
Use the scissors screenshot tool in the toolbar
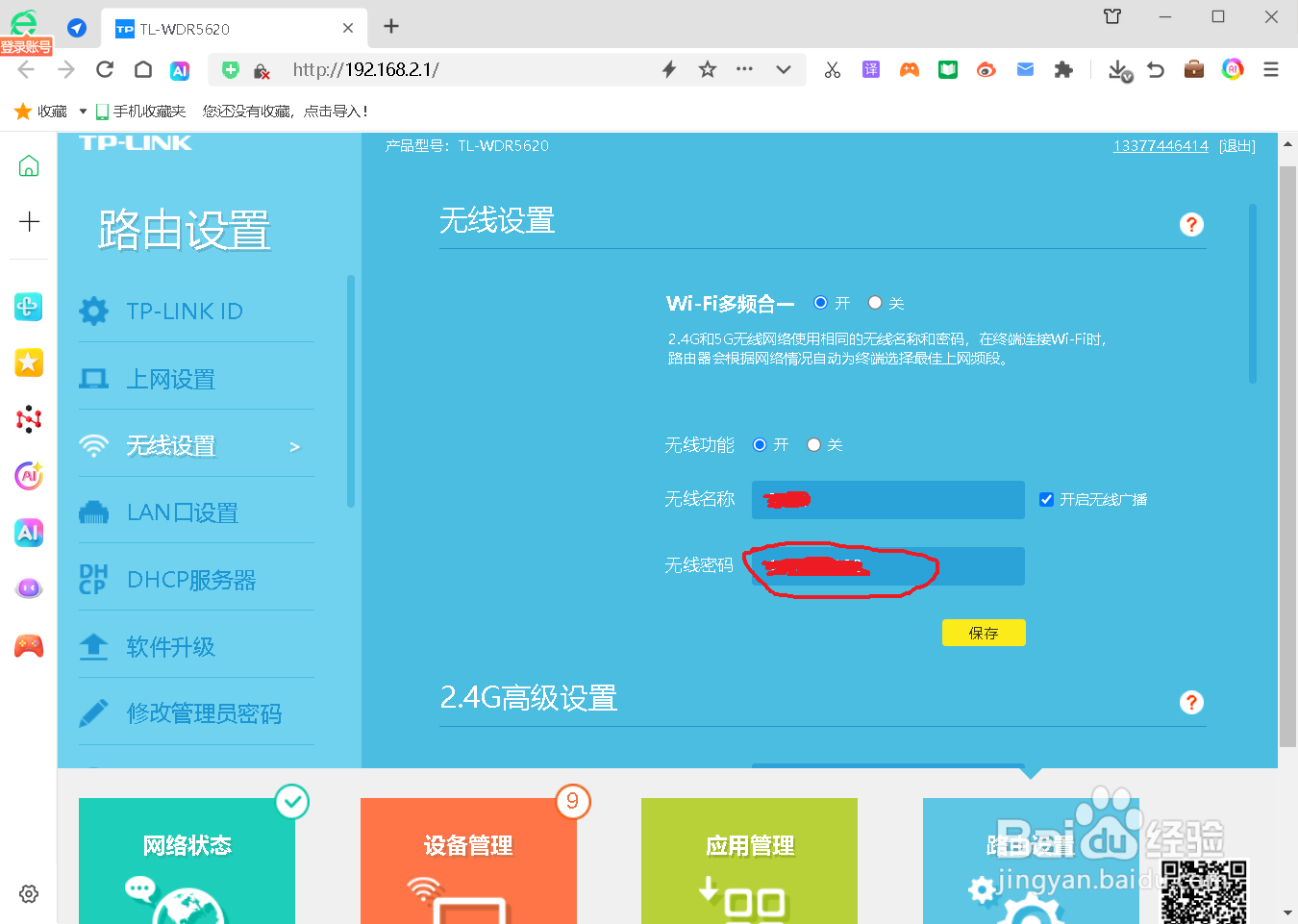coord(831,69)
